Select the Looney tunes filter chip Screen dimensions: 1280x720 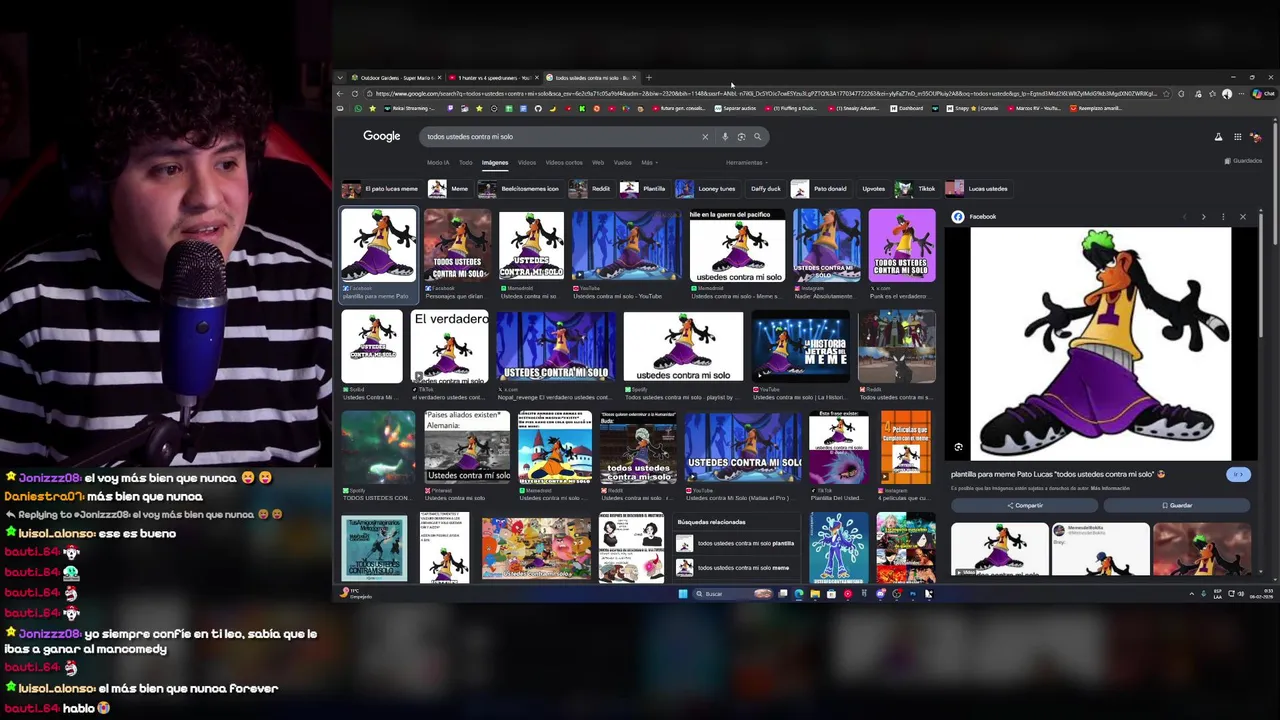pos(706,189)
